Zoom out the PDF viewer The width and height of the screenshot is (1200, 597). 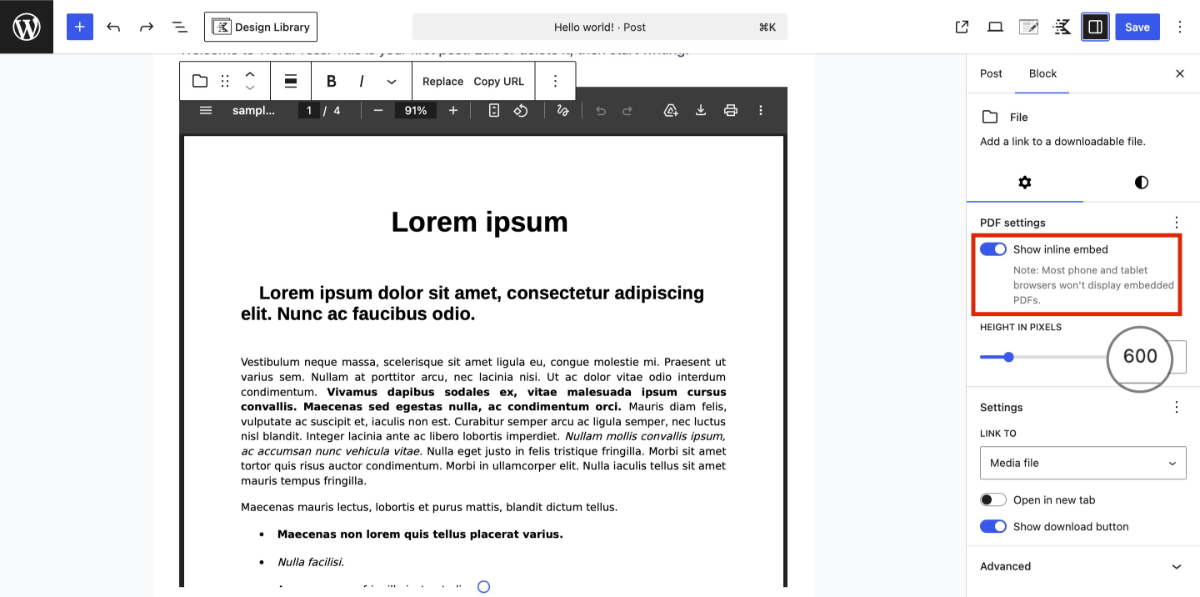(x=378, y=110)
